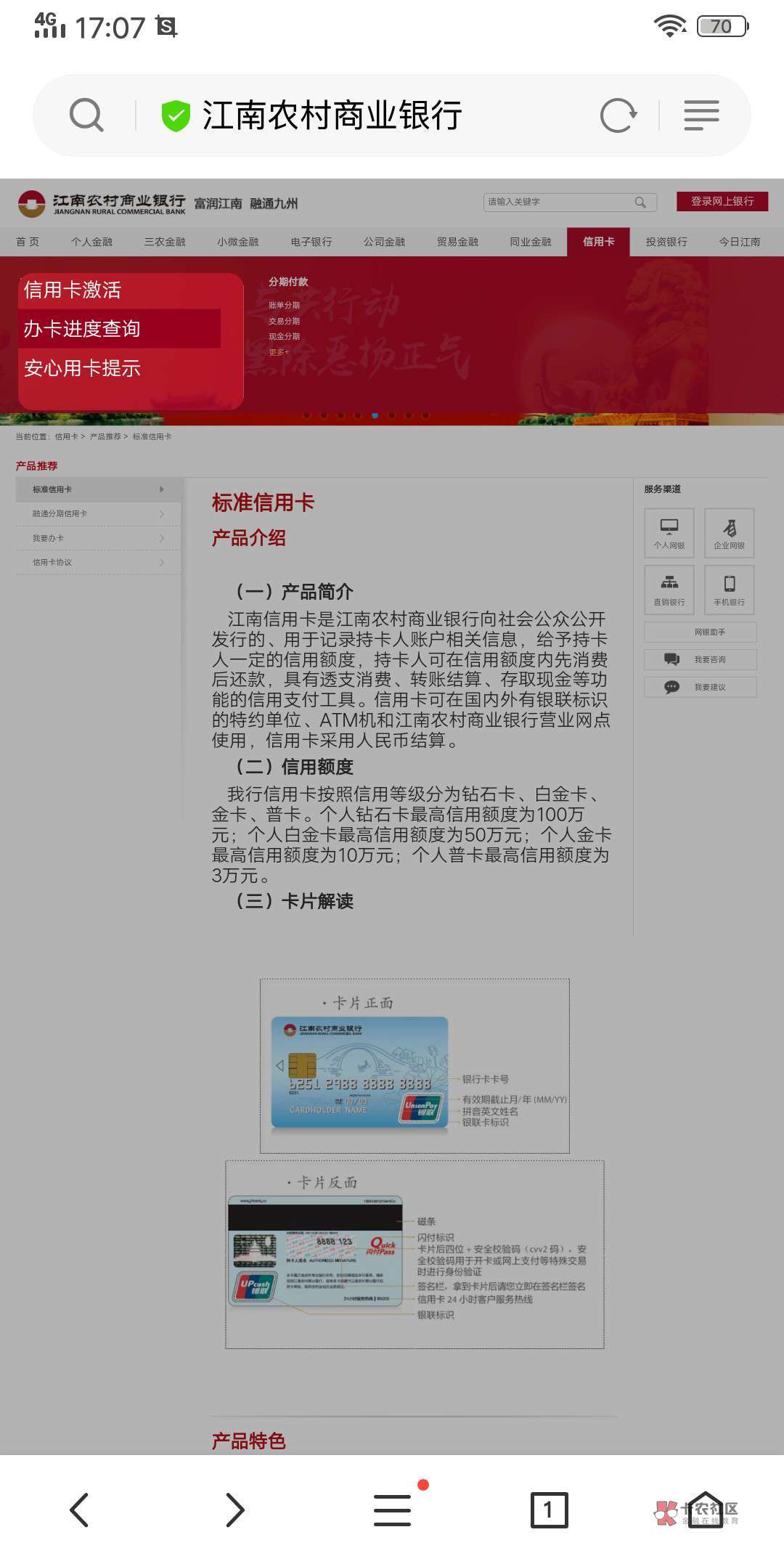Image resolution: width=784 pixels, height=1564 pixels.
Task: Expand 信用卡协议 sidebar chevron
Action: pyautogui.click(x=161, y=562)
